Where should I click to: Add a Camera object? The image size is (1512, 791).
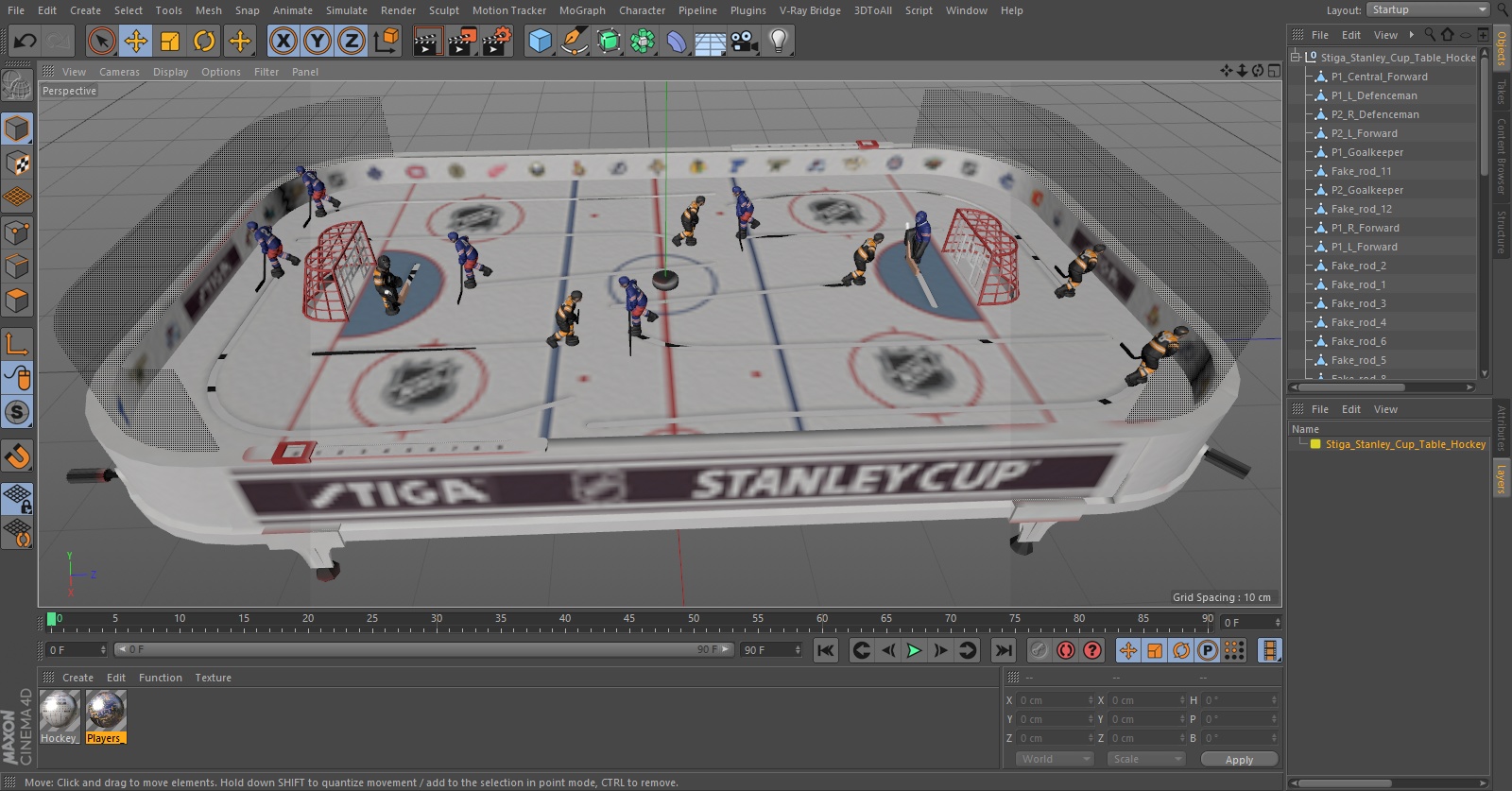pyautogui.click(x=745, y=41)
